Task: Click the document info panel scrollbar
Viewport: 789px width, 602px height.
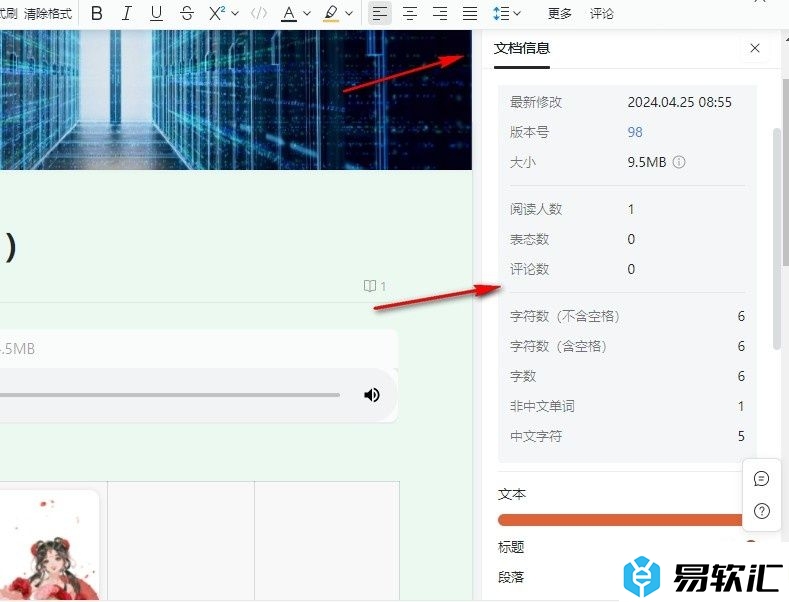Action: (777, 239)
